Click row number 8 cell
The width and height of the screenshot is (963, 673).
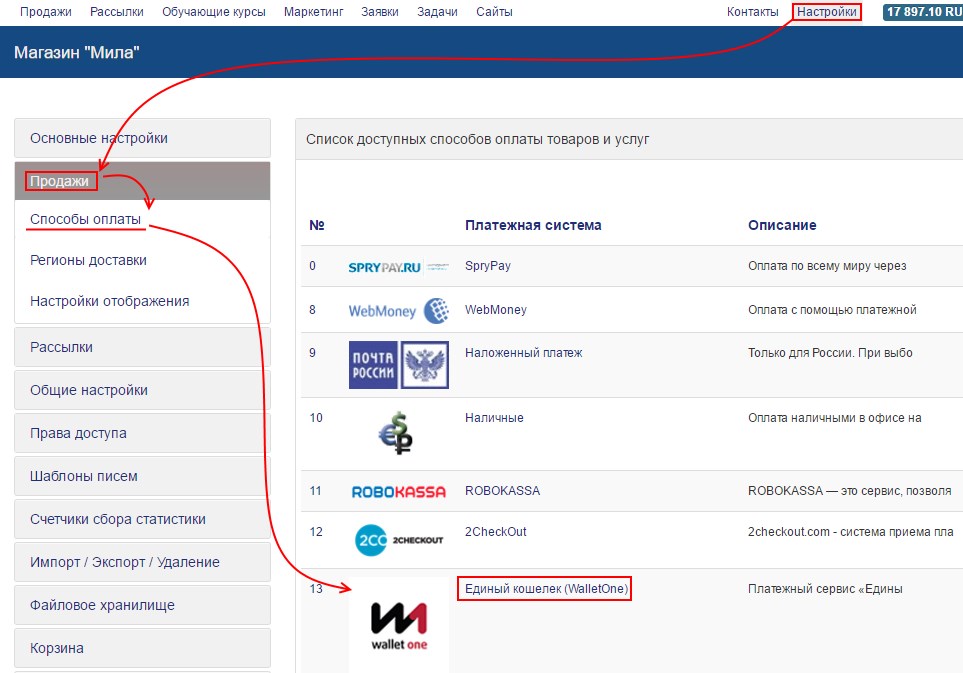click(313, 310)
